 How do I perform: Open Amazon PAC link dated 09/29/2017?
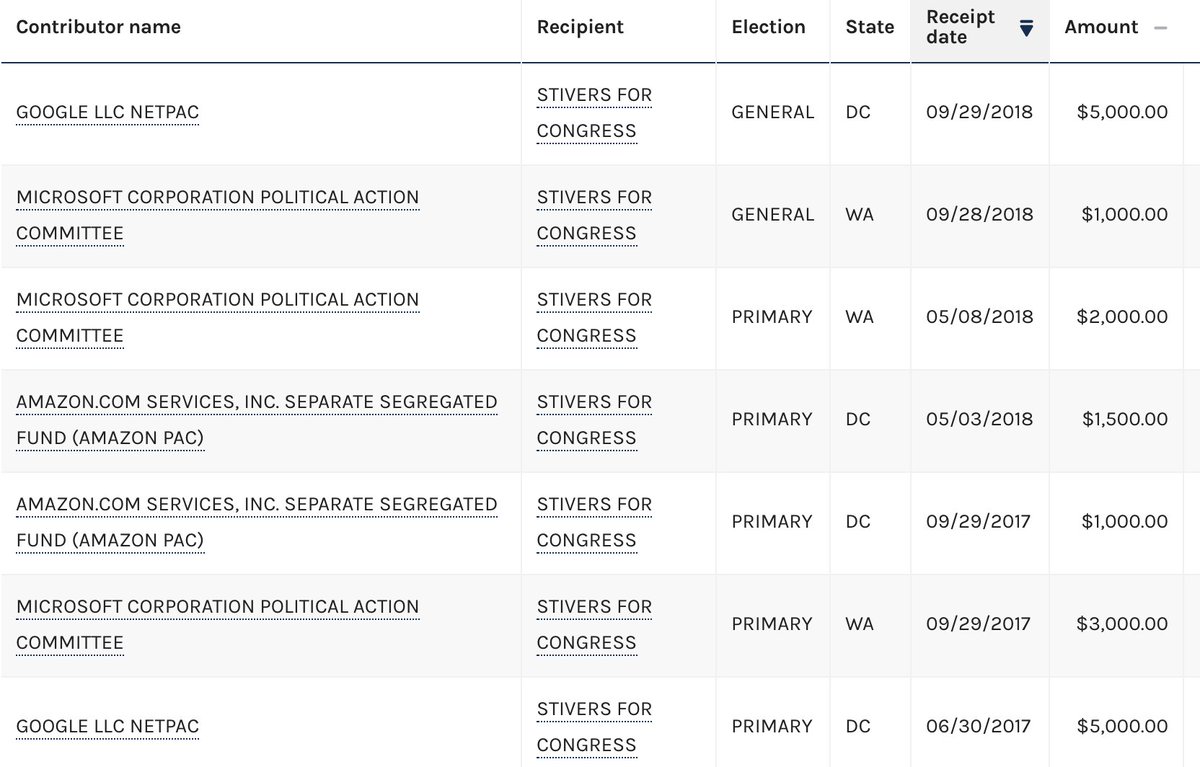tap(257, 522)
